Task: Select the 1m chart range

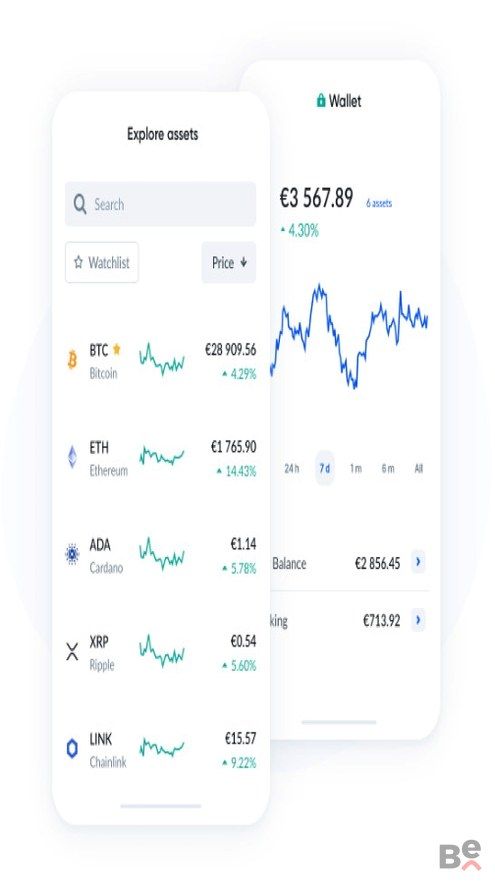Action: [356, 468]
